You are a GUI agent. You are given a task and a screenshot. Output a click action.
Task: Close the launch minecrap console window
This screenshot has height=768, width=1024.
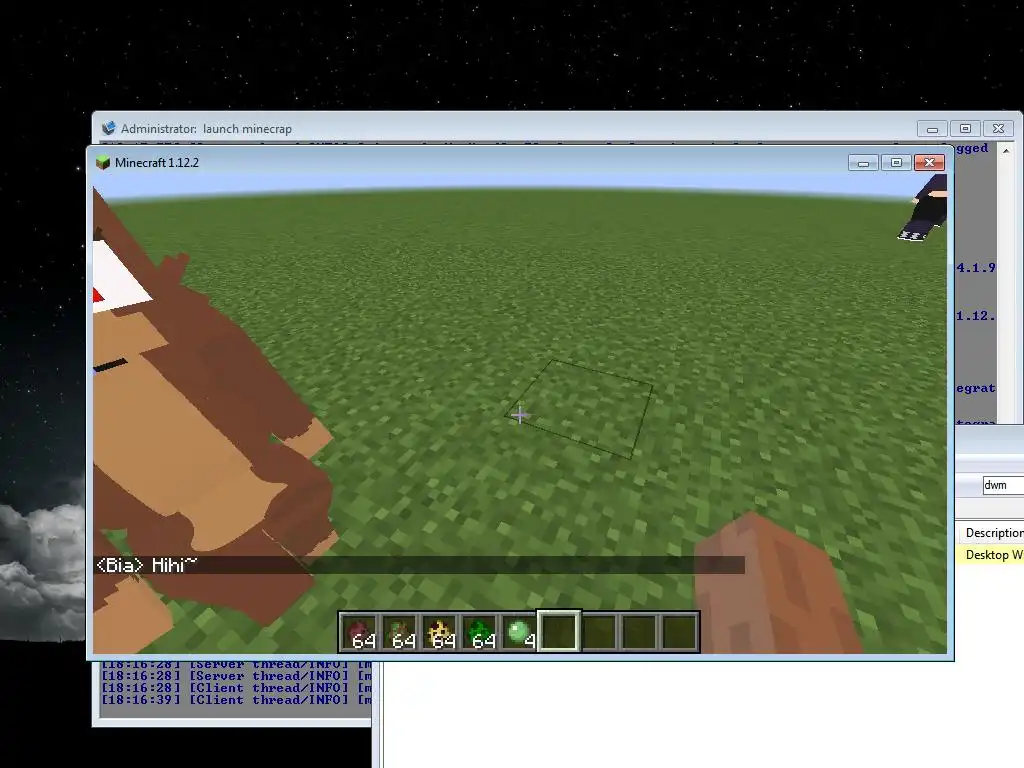click(999, 129)
